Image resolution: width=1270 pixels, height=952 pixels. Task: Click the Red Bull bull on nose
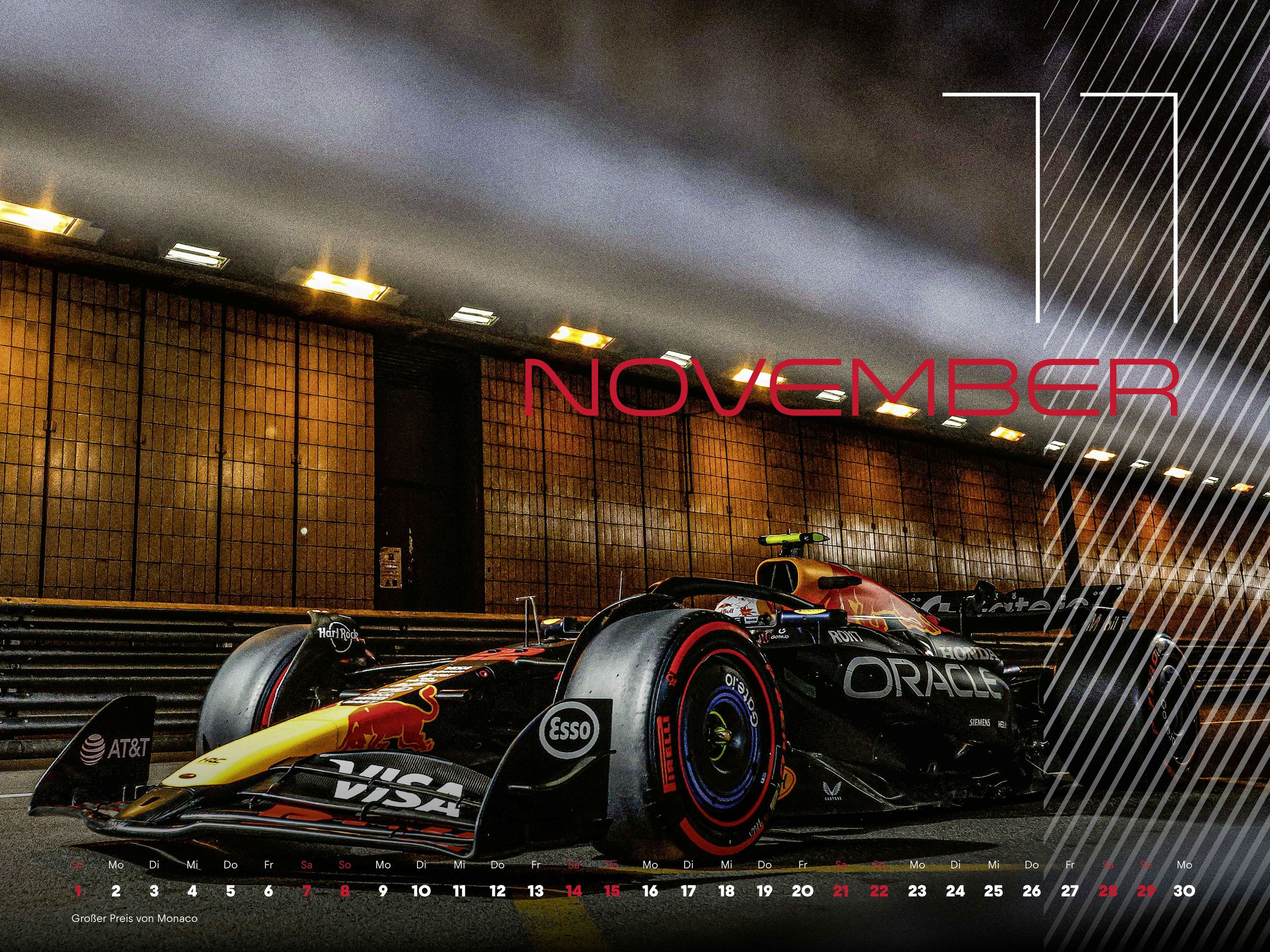(391, 723)
